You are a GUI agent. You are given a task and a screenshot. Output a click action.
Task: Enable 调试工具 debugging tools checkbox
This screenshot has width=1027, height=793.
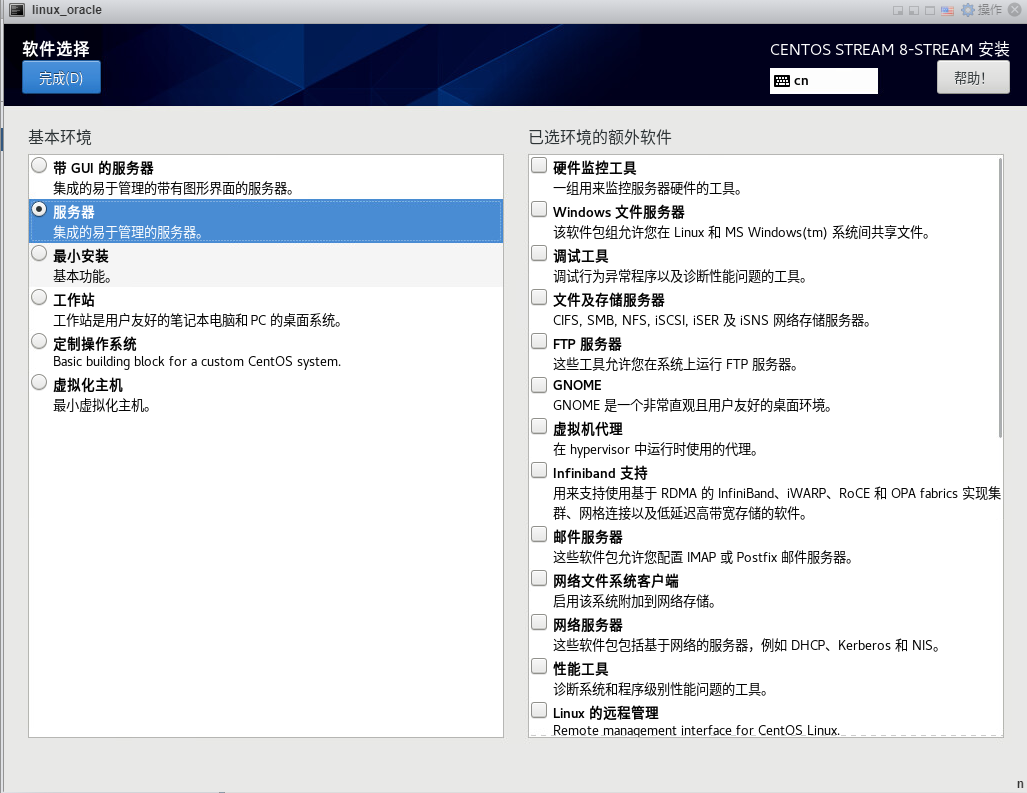click(x=540, y=254)
